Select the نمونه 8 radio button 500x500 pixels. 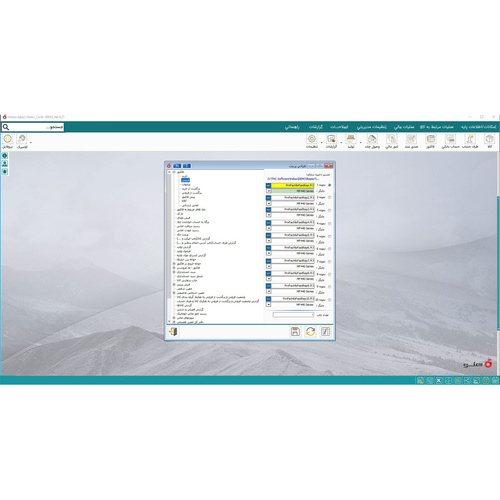point(330,274)
